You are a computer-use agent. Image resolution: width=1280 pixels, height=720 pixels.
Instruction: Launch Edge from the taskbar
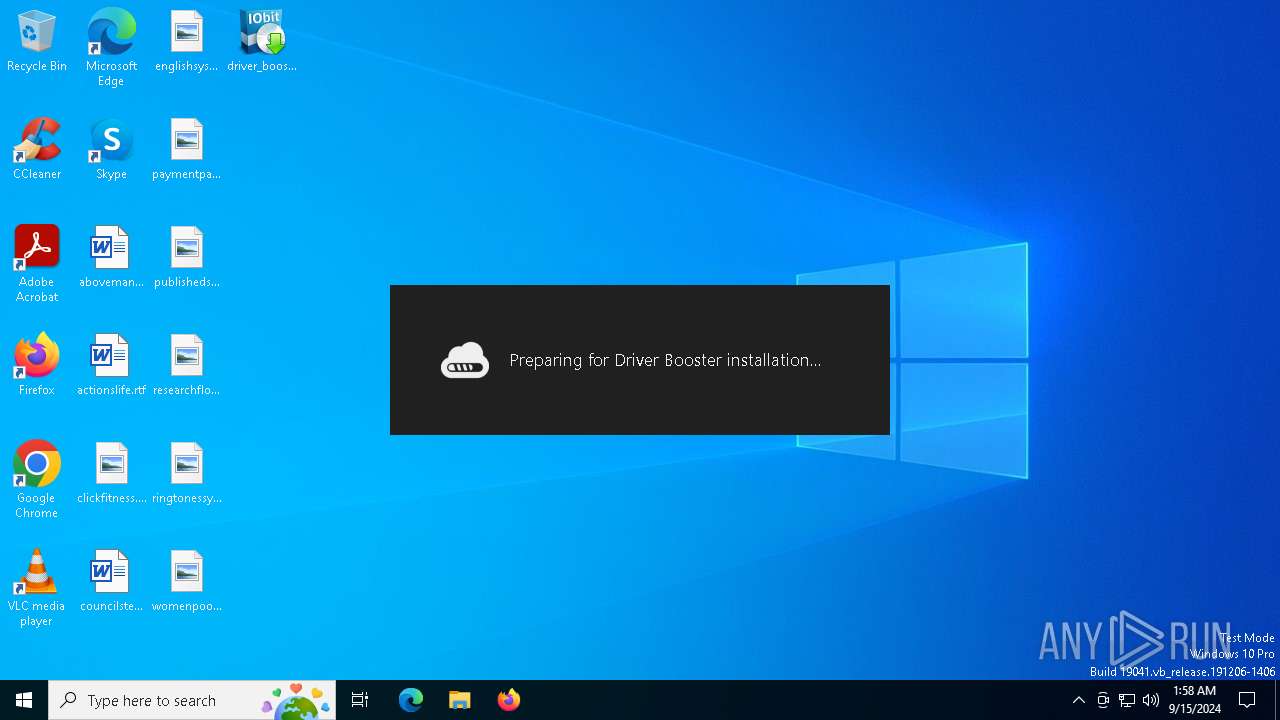click(x=411, y=700)
